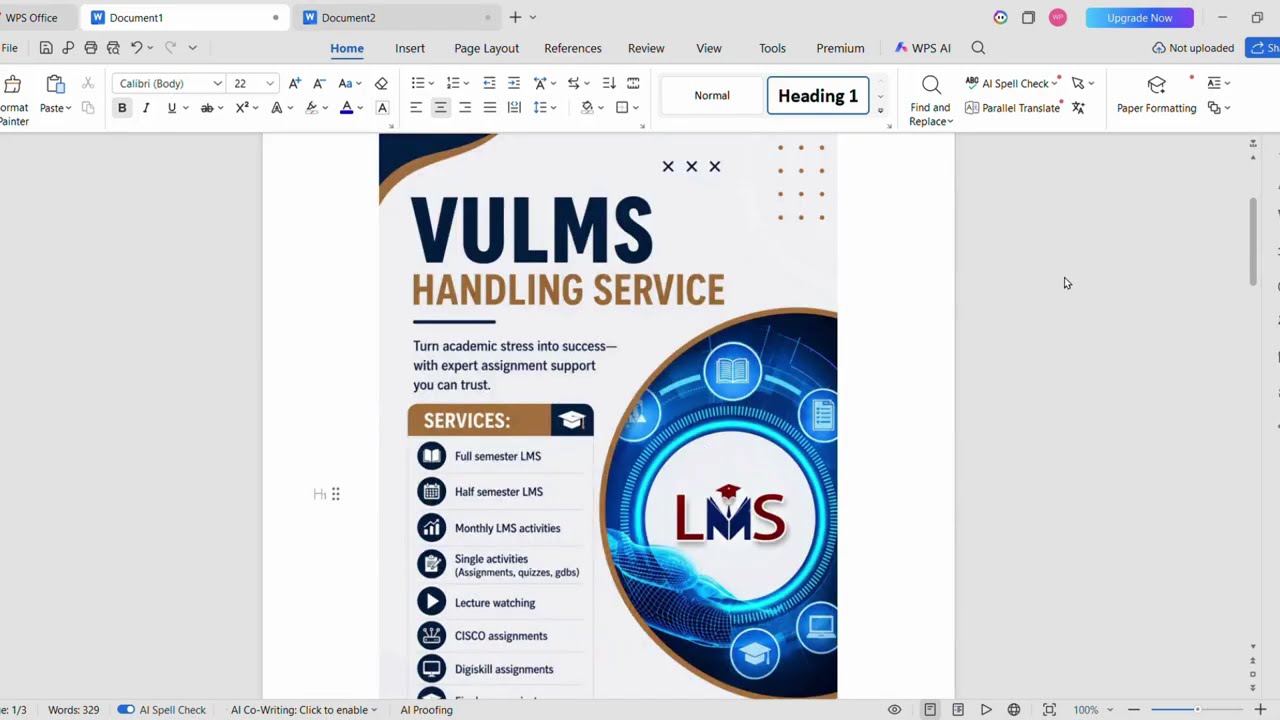Click the Eye Protection mode icon

click(x=894, y=710)
